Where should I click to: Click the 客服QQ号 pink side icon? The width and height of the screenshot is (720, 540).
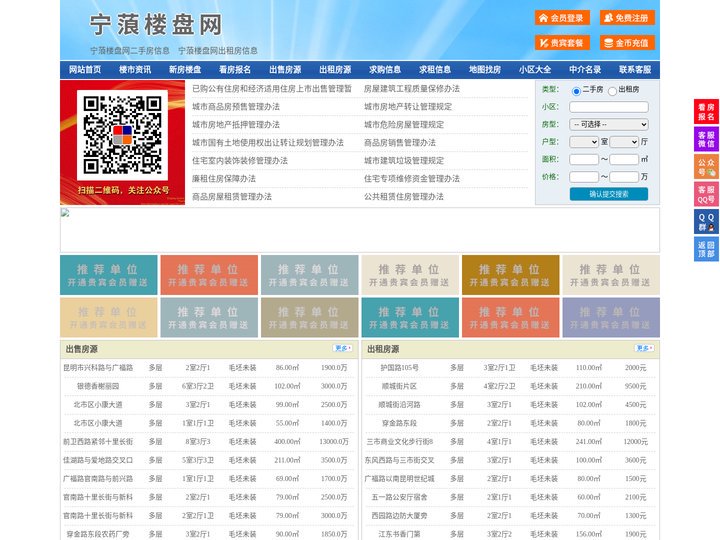coord(706,194)
